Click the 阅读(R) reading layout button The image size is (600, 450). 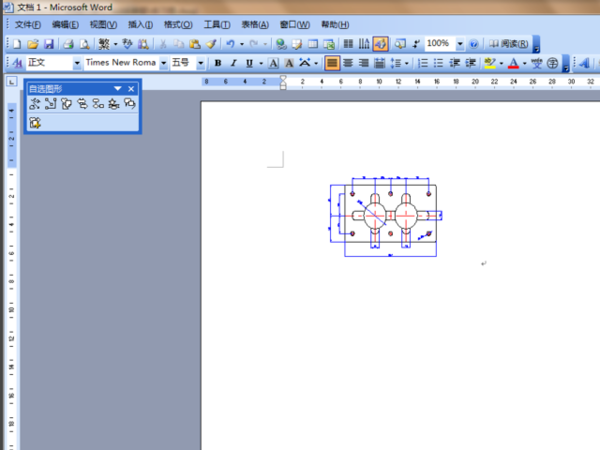coord(508,44)
